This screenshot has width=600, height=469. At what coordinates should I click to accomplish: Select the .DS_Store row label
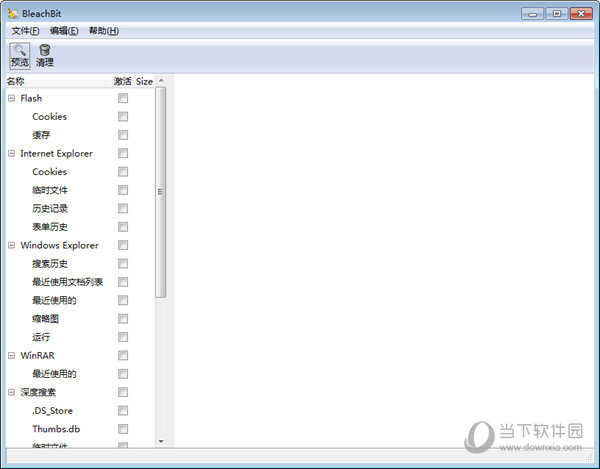click(x=52, y=410)
